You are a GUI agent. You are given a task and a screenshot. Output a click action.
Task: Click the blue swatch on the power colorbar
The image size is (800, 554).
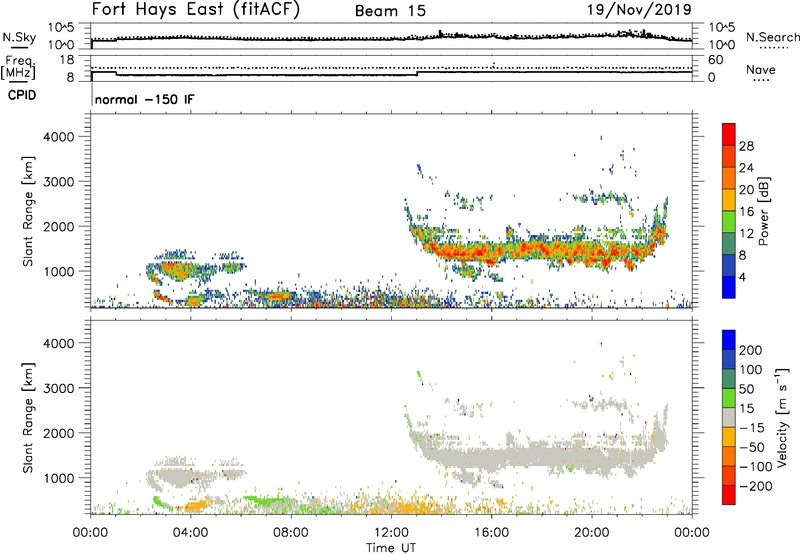[728, 287]
